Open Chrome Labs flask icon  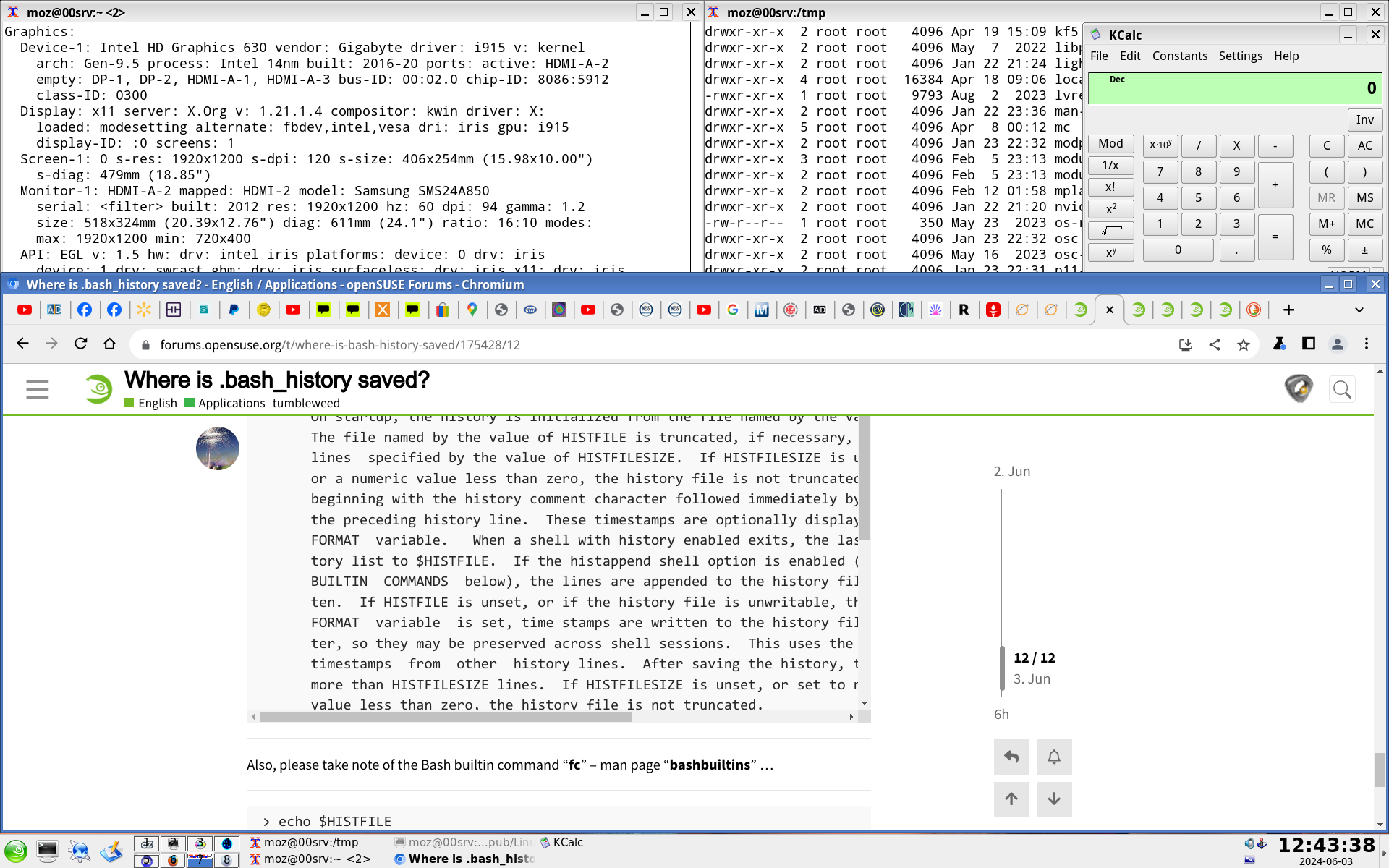pyautogui.click(x=1280, y=344)
